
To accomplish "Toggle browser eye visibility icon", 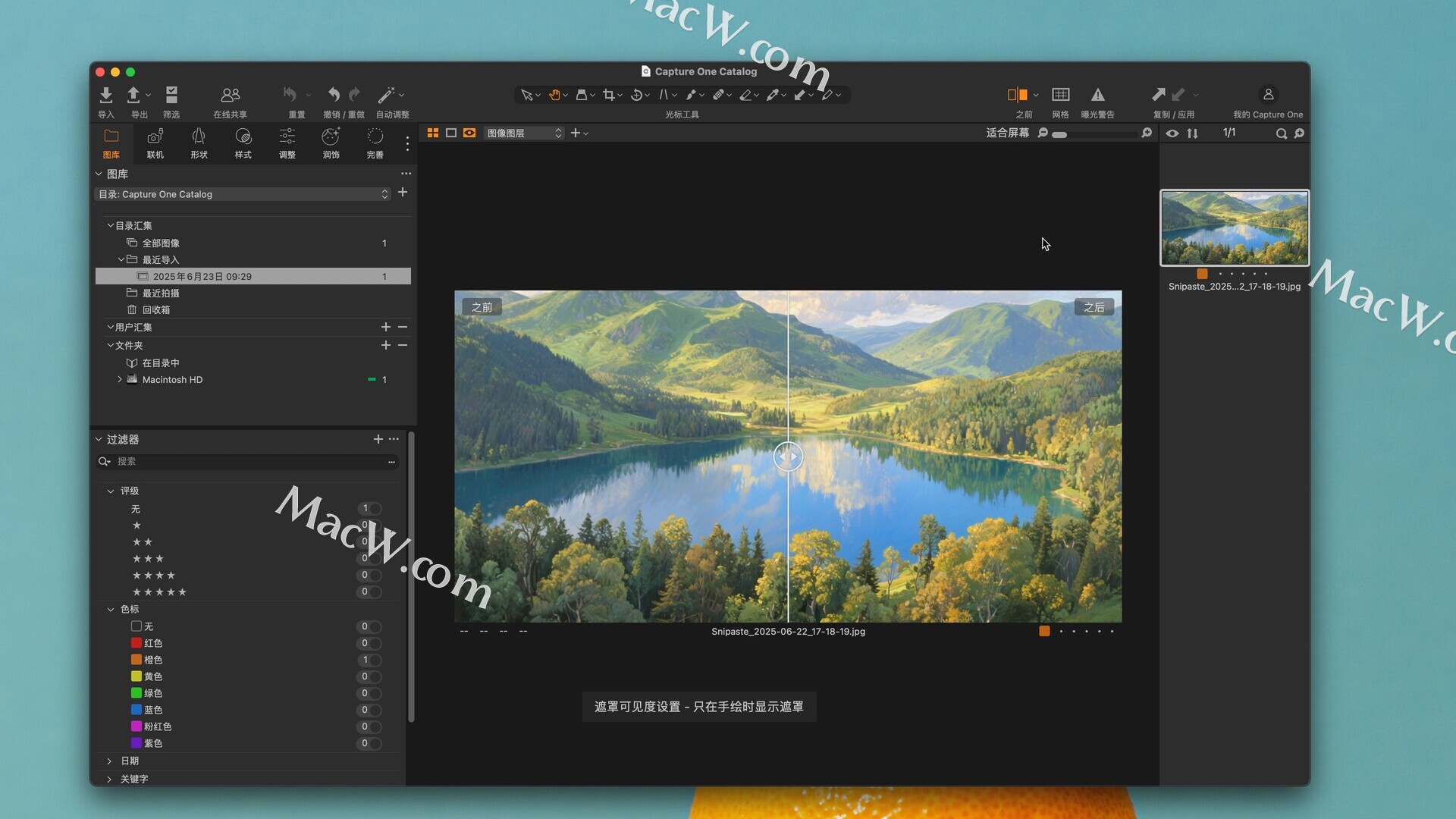I will point(1172,133).
